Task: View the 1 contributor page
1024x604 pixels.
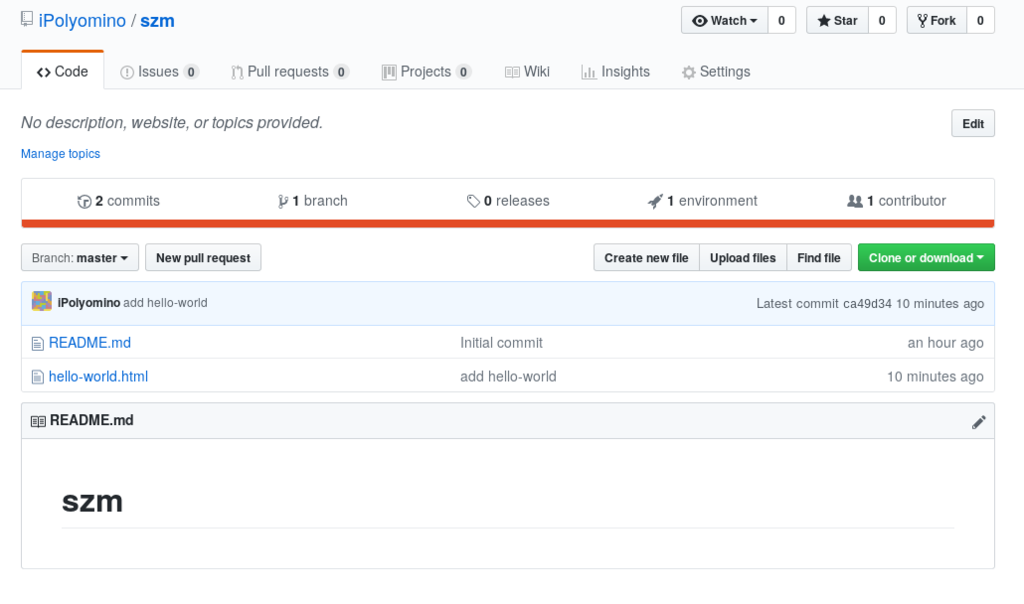Action: tap(897, 200)
